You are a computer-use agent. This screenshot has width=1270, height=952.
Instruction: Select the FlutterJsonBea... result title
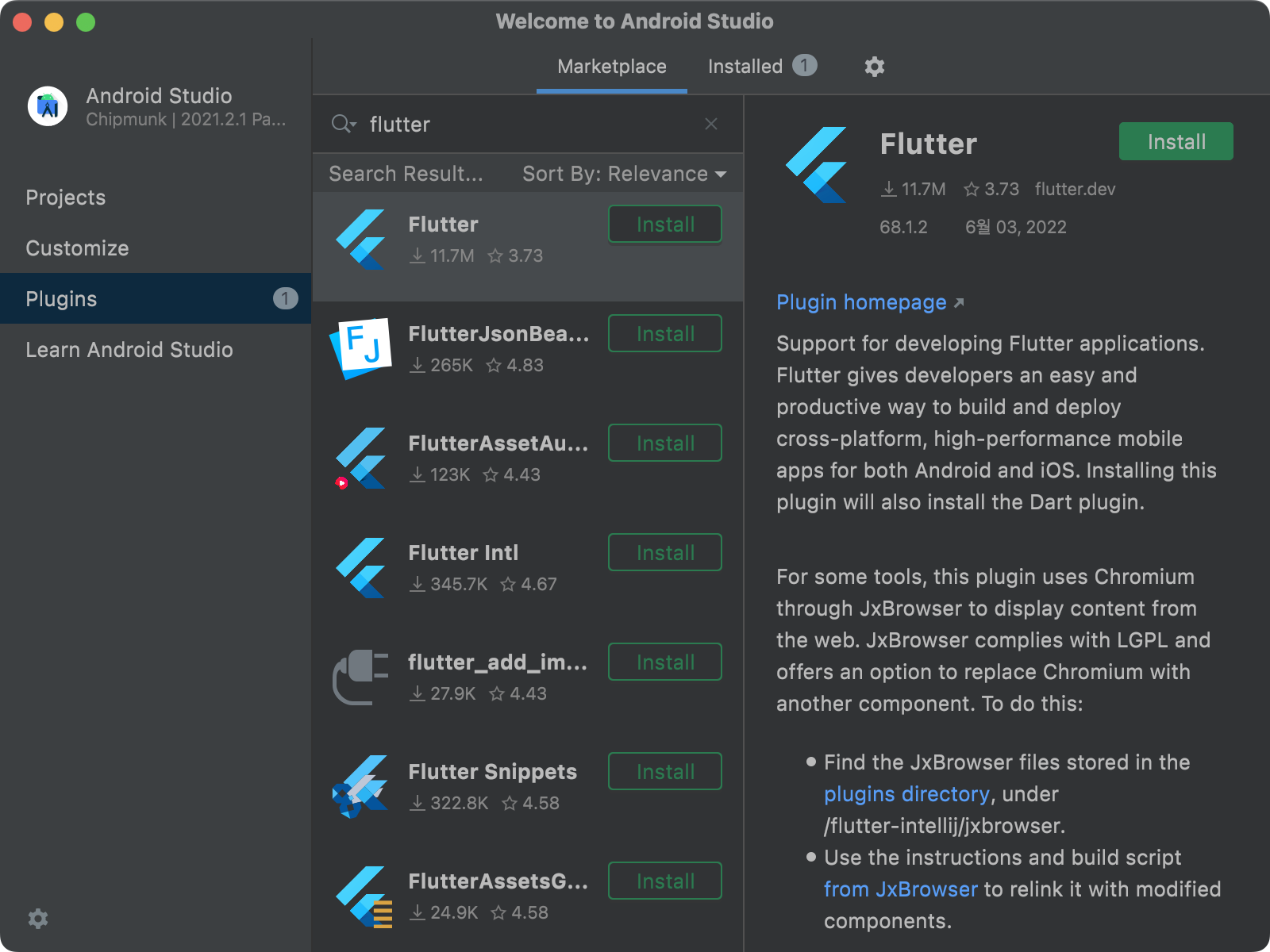coord(498,334)
